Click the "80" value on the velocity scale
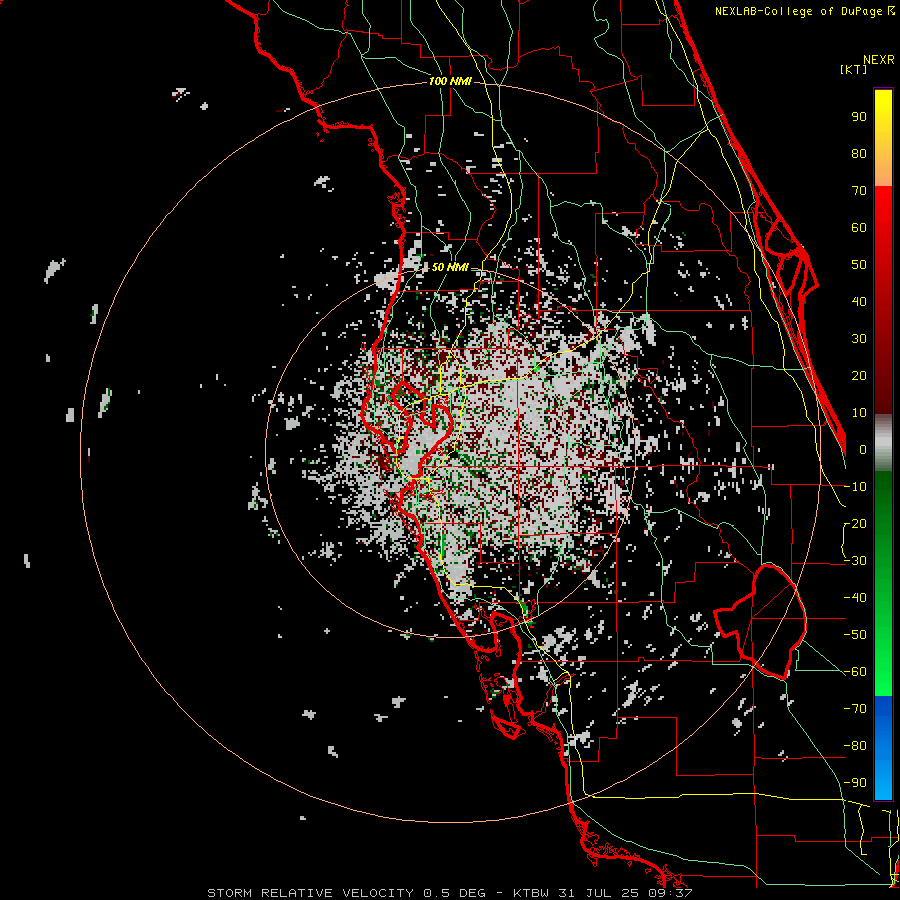This screenshot has height=900, width=900. tap(859, 154)
